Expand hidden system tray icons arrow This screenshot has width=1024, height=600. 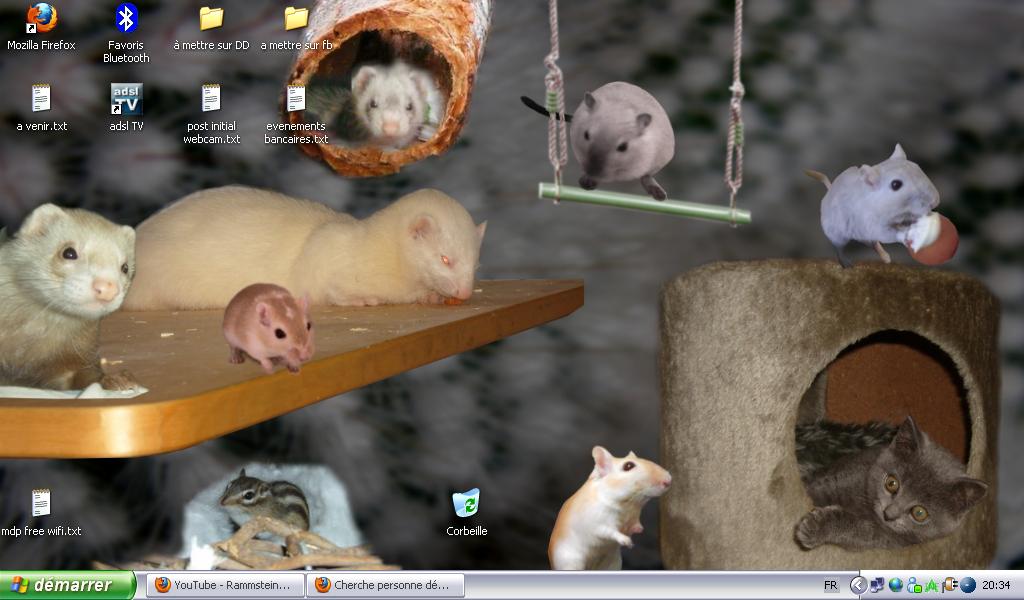[858, 585]
